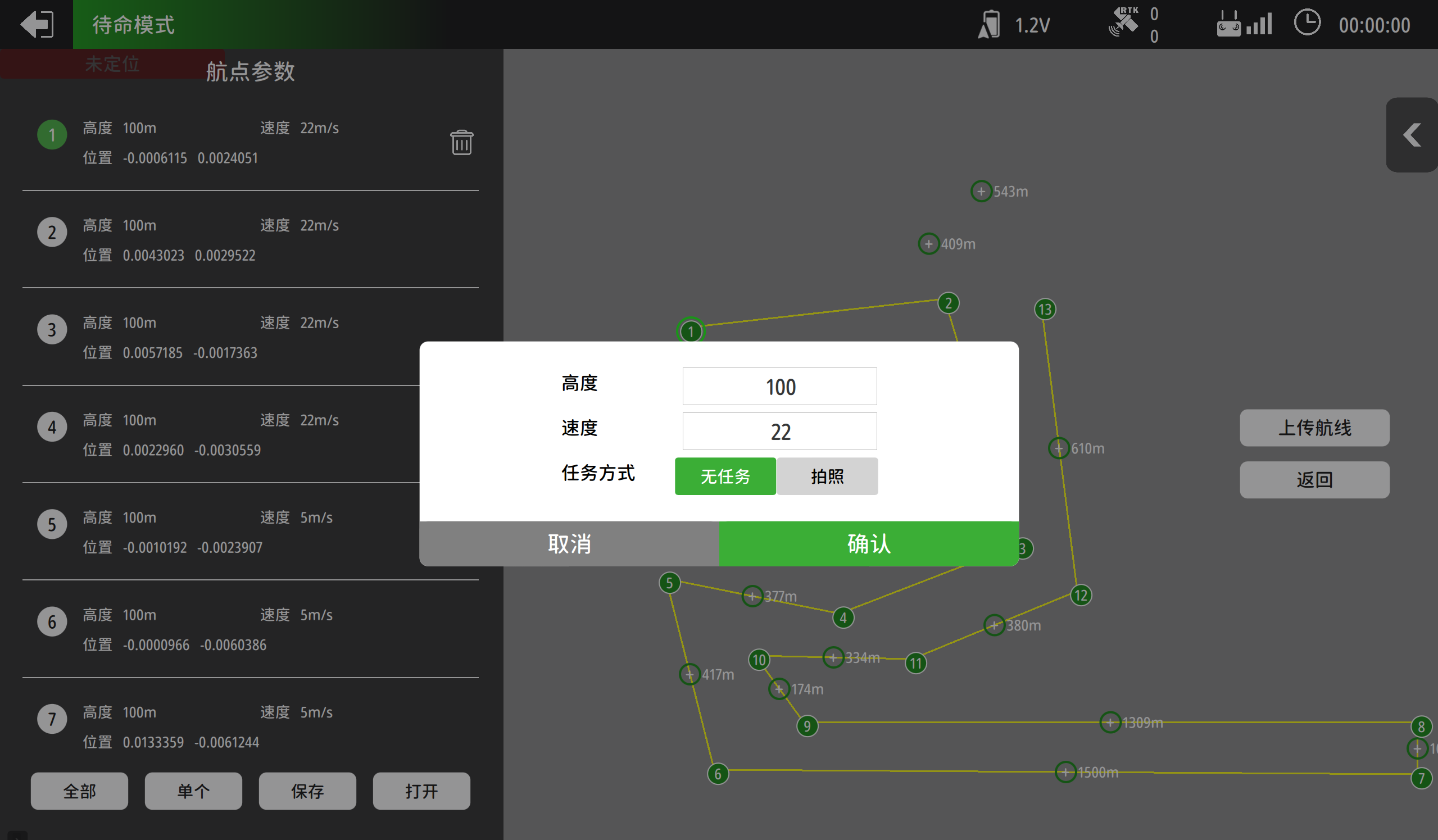Screen dimensions: 1438x840
Task: Expand the right side collapsed panel chevron
Action: [1412, 135]
